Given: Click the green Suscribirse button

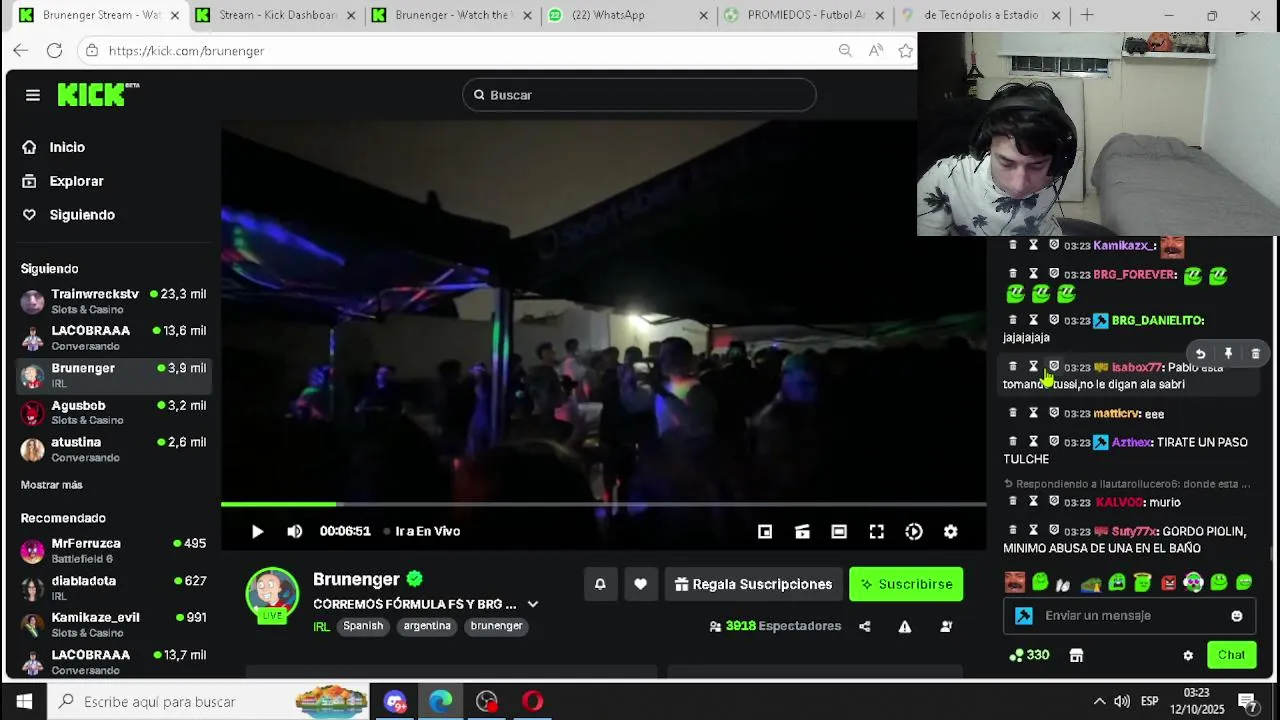Looking at the screenshot, I should coord(906,584).
